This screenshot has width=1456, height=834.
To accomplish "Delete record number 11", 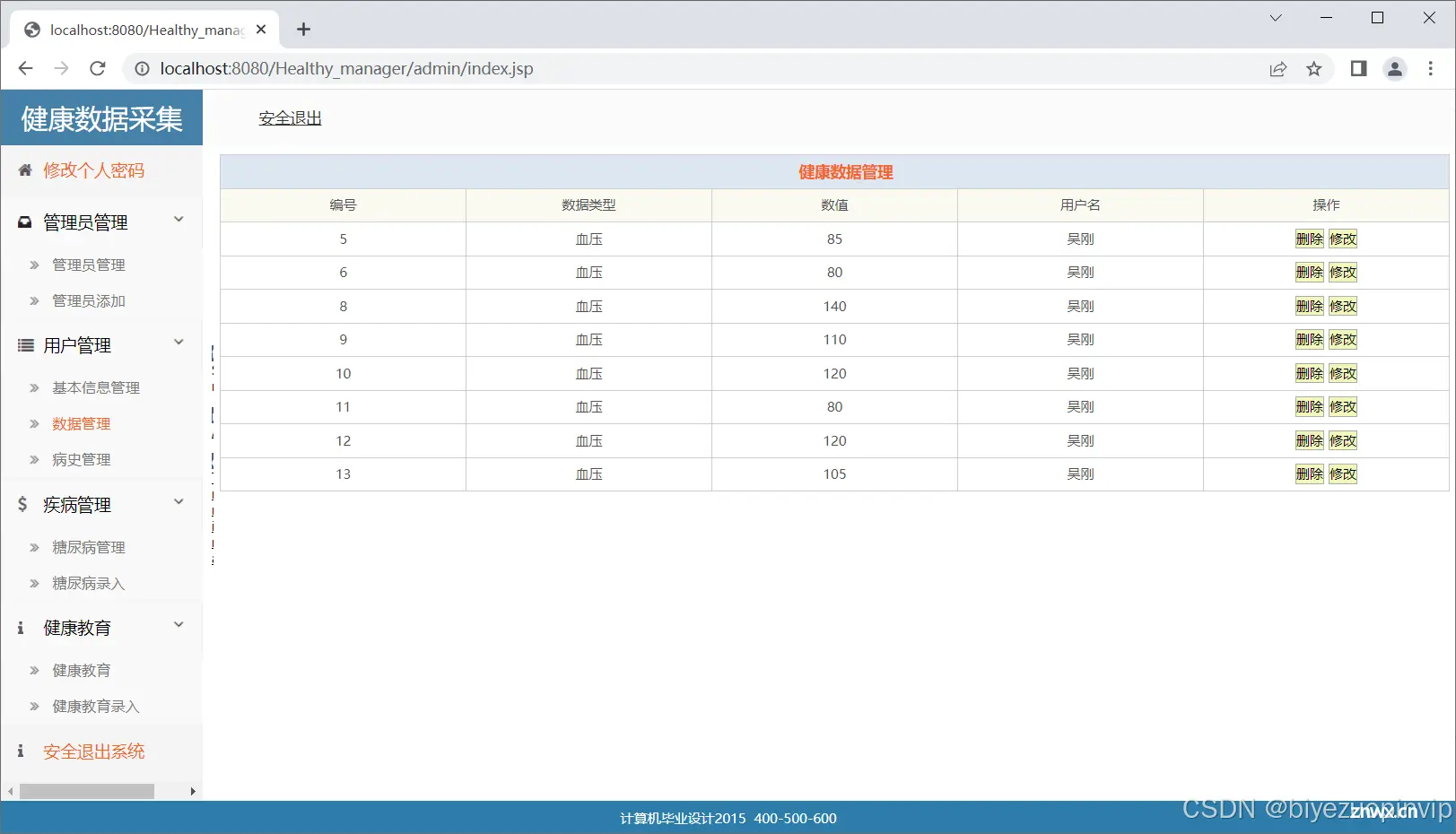I will (1309, 406).
